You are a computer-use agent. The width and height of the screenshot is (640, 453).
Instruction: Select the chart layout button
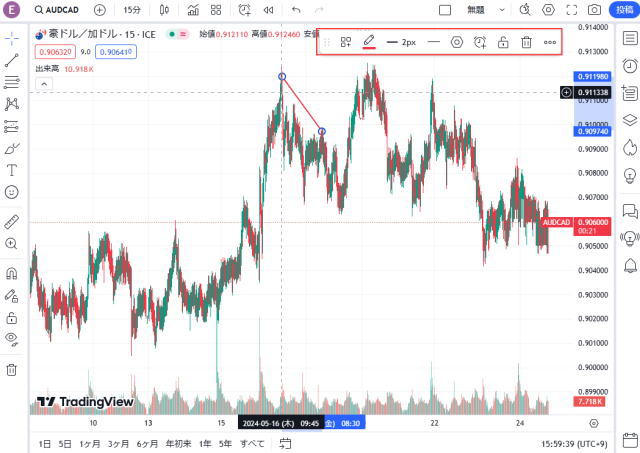click(445, 10)
